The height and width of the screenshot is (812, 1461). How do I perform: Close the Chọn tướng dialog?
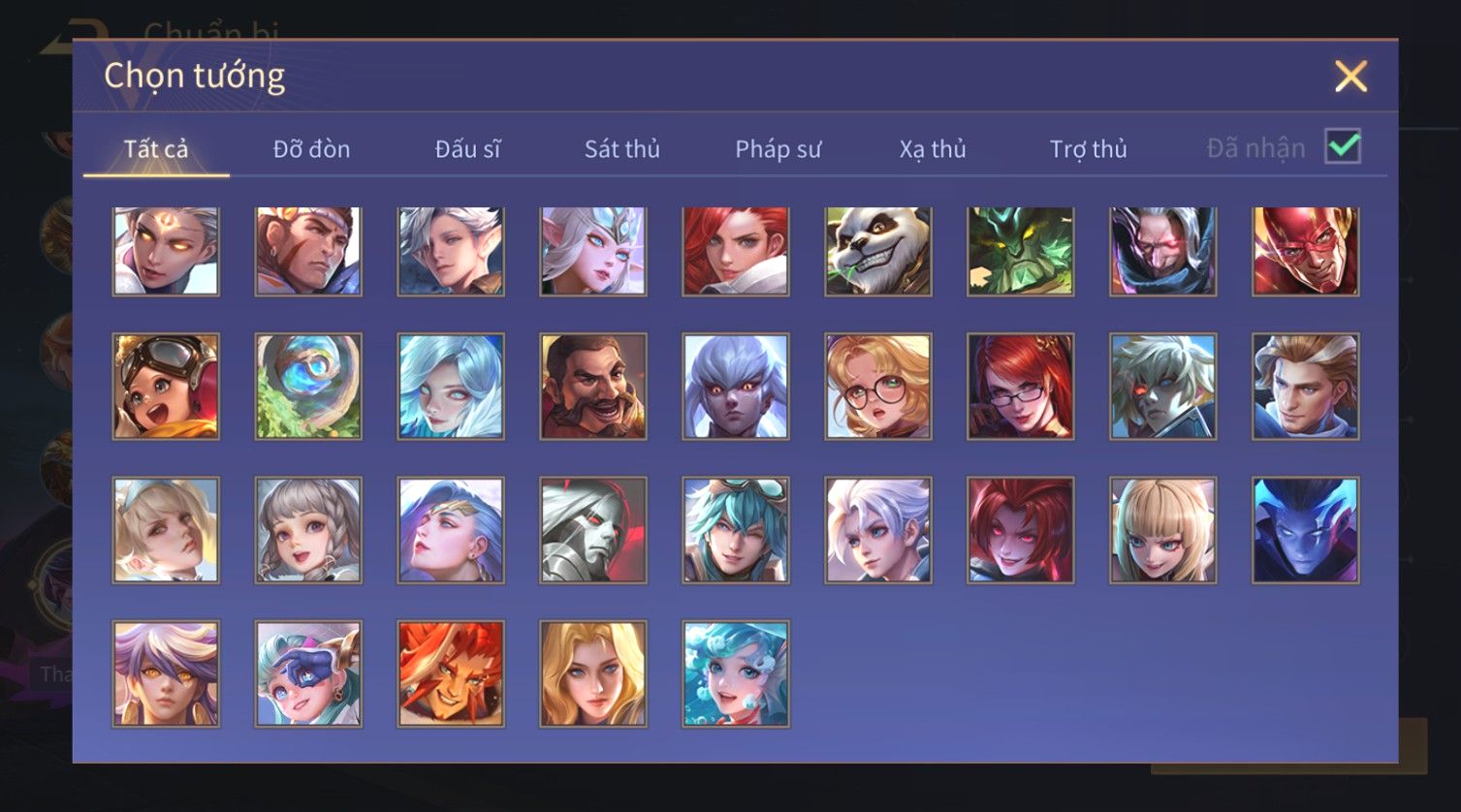tap(1350, 76)
